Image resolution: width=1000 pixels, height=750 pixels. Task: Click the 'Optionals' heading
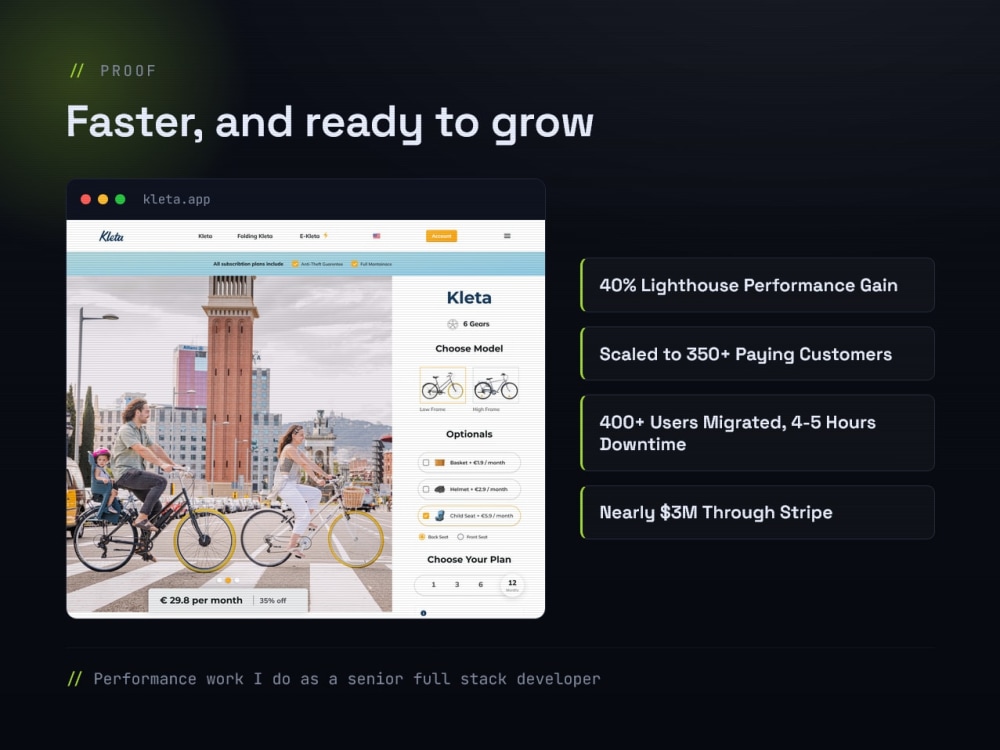(469, 434)
